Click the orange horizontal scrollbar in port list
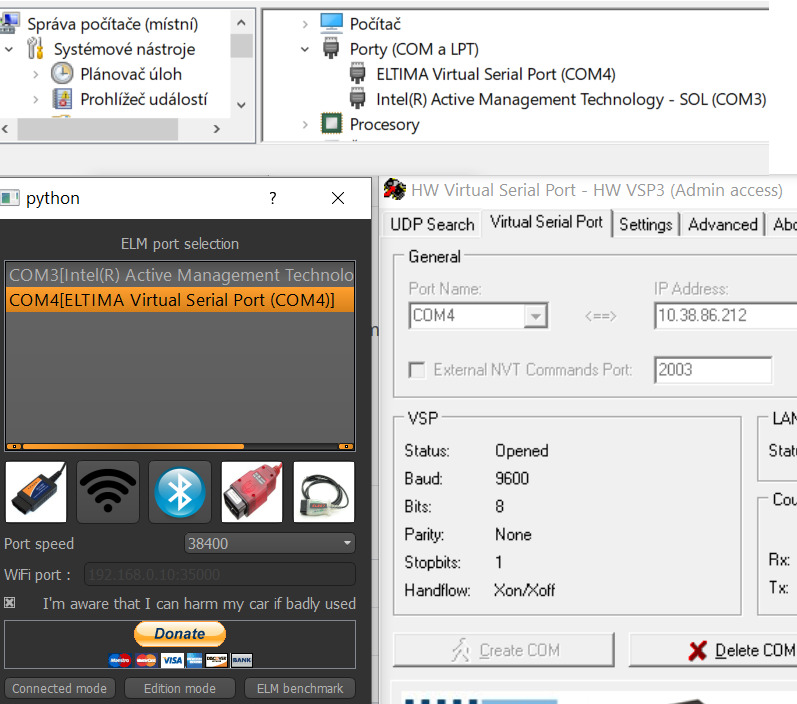This screenshot has width=797, height=704. click(x=132, y=446)
